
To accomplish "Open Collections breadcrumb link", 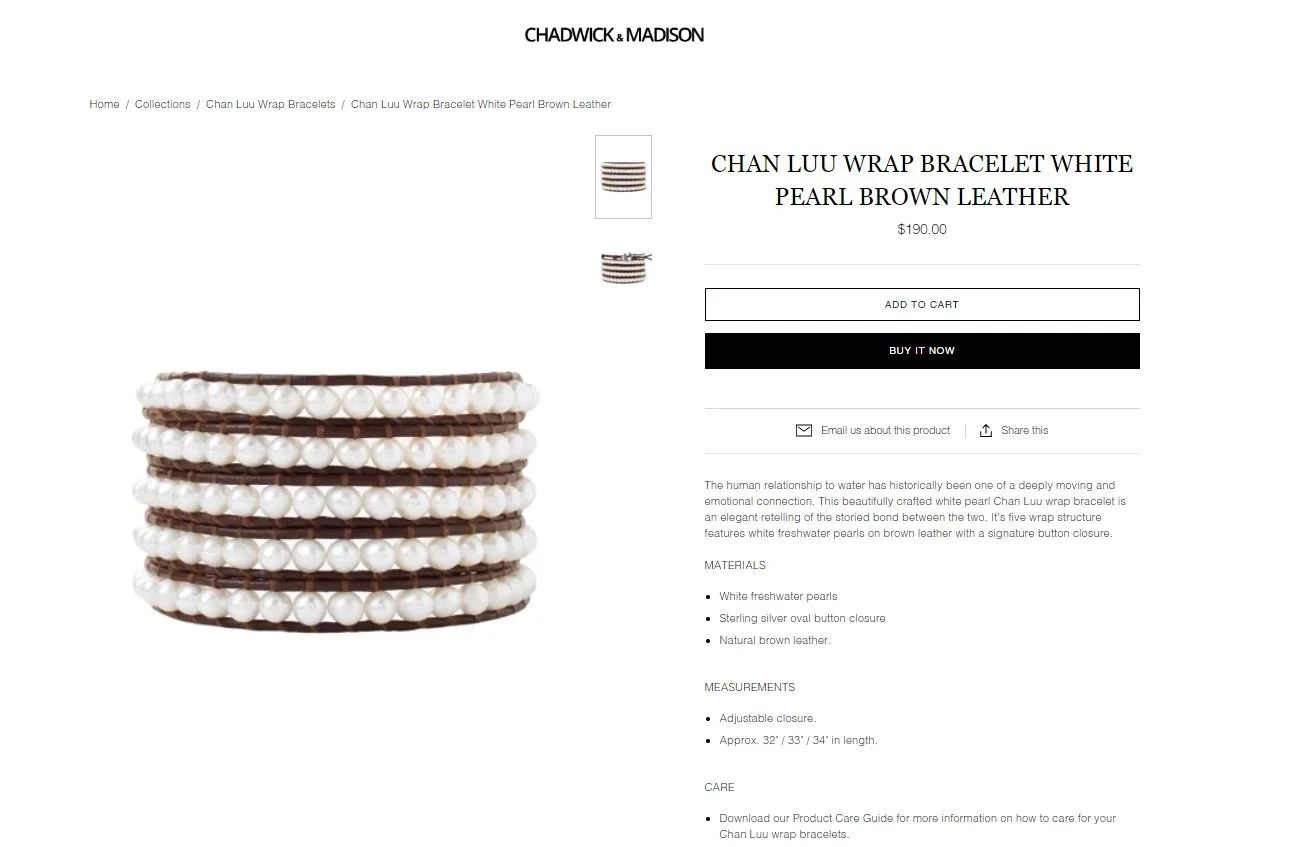I will tap(162, 104).
